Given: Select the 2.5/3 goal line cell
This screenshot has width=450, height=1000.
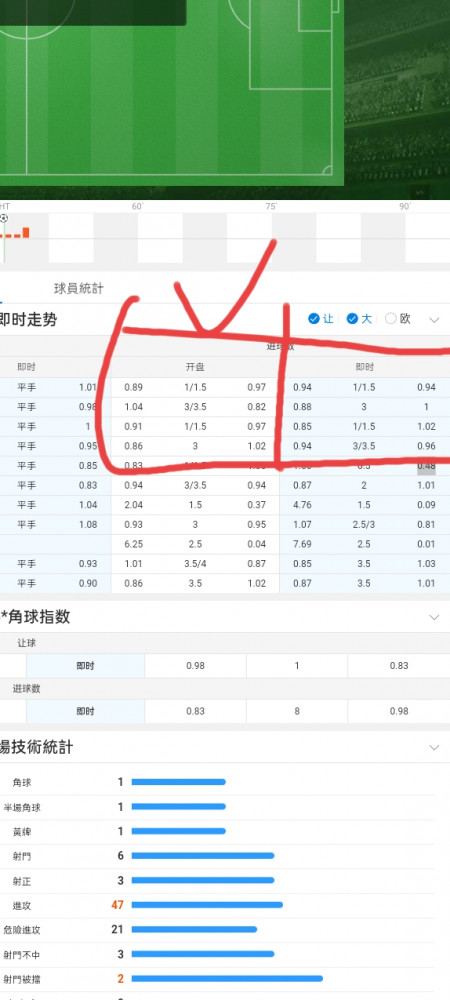Looking at the screenshot, I should [365, 525].
